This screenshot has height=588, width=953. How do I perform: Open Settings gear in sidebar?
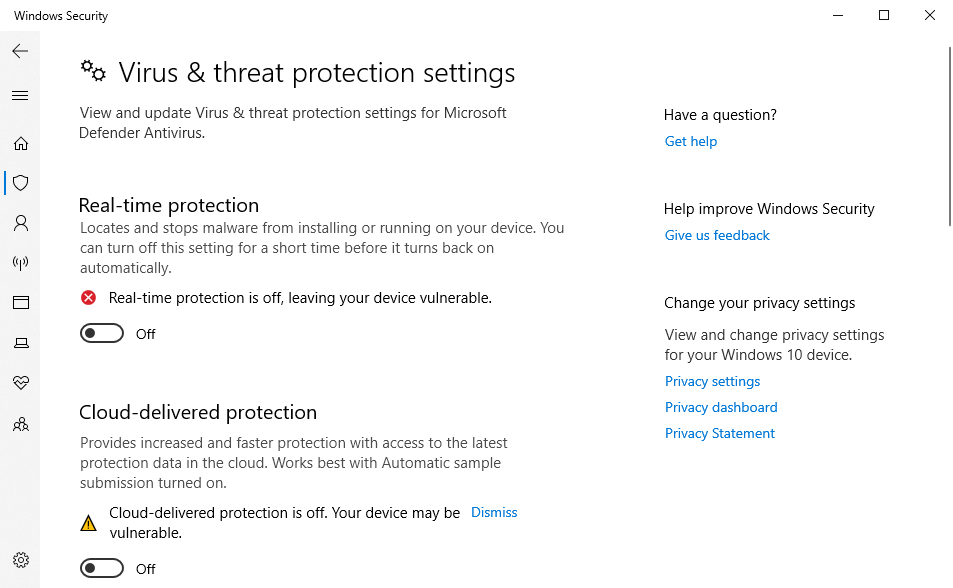(20, 560)
